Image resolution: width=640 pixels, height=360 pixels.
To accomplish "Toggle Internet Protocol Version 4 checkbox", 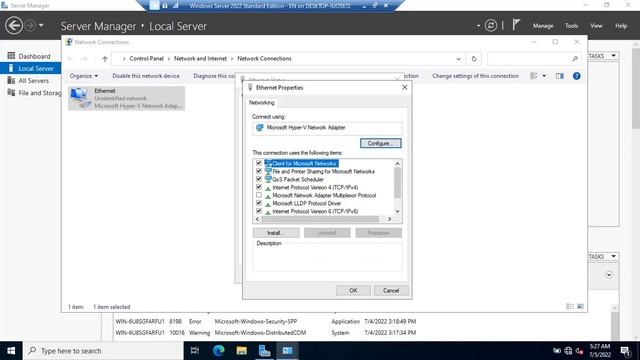I will click(259, 187).
